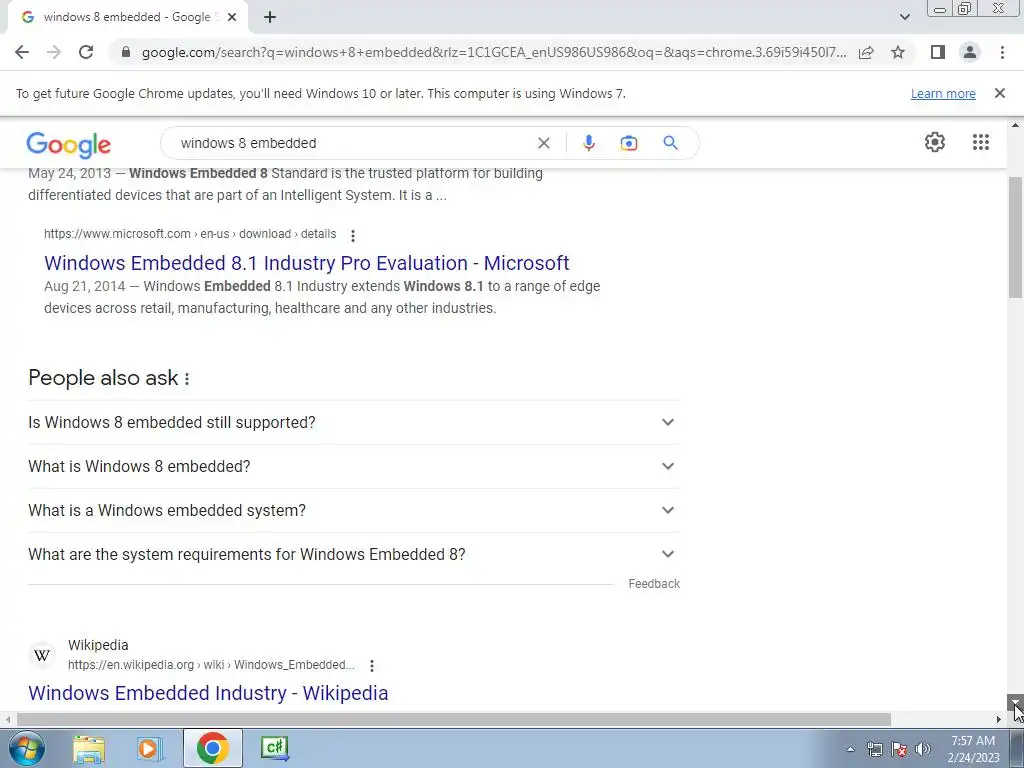Click the horizontal scrollbar thumb
Image resolution: width=1024 pixels, height=768 pixels.
(453, 719)
